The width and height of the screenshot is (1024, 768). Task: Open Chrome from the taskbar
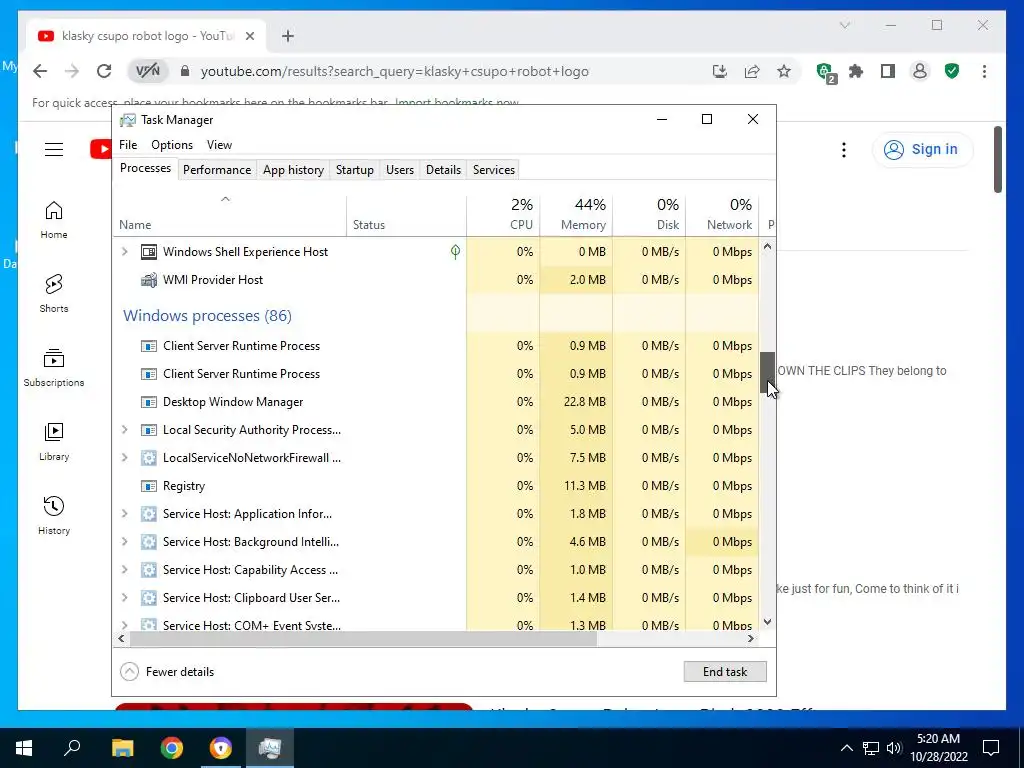[x=172, y=748]
